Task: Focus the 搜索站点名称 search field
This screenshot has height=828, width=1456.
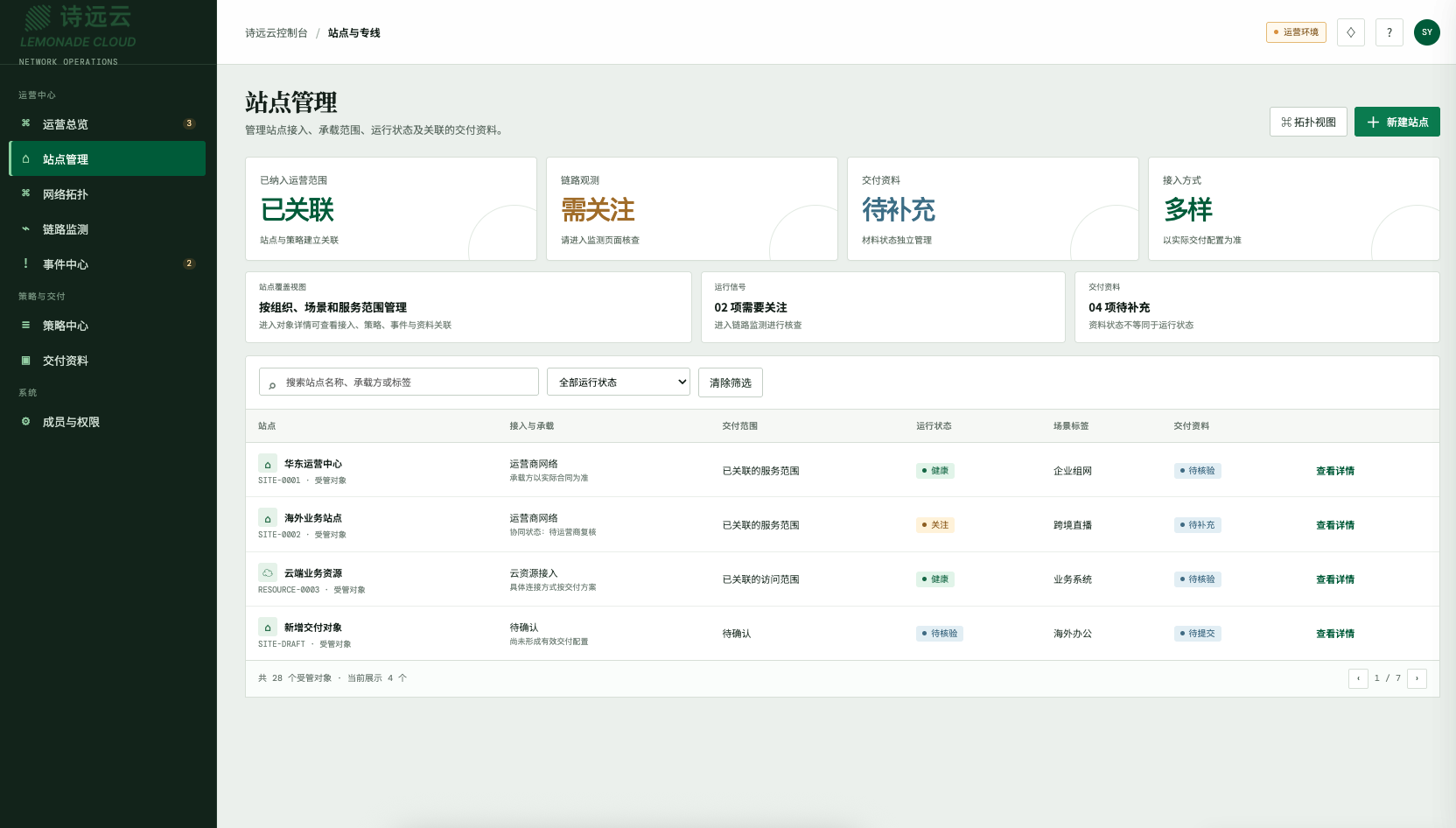Action: 399,382
